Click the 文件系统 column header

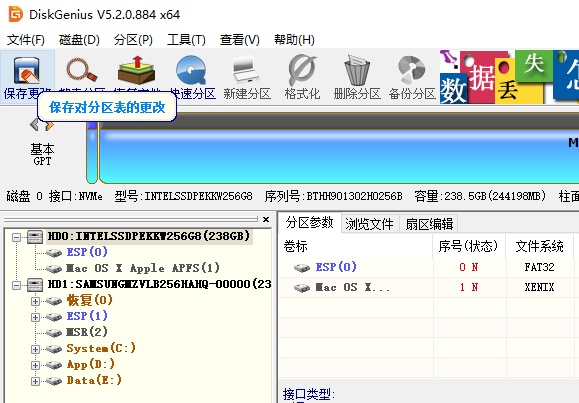click(539, 246)
